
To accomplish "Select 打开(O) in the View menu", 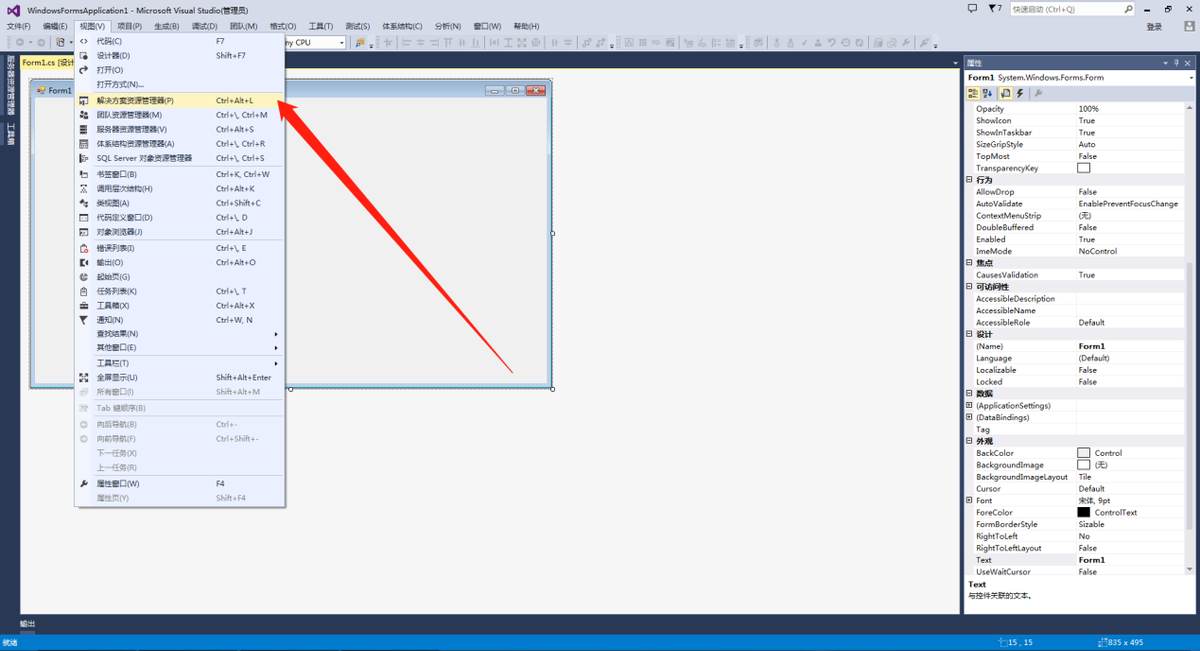I will coord(180,70).
